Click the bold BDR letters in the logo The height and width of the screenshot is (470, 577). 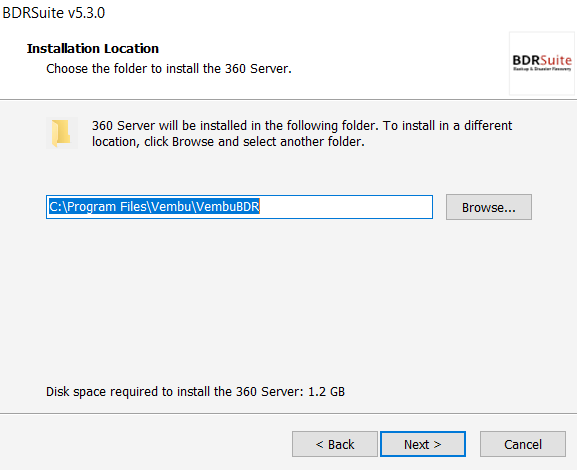[x=527, y=60]
